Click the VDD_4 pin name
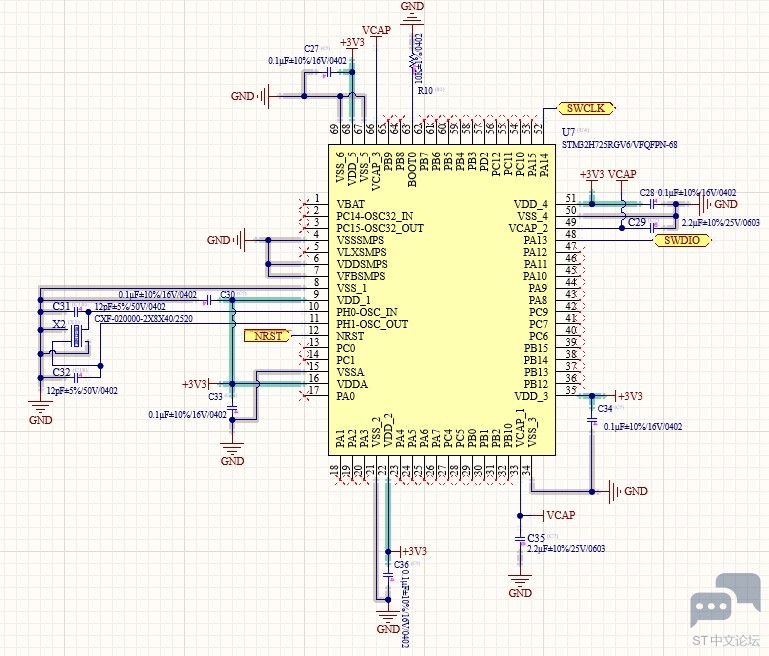Viewport: 769px width, 656px height. tap(531, 204)
